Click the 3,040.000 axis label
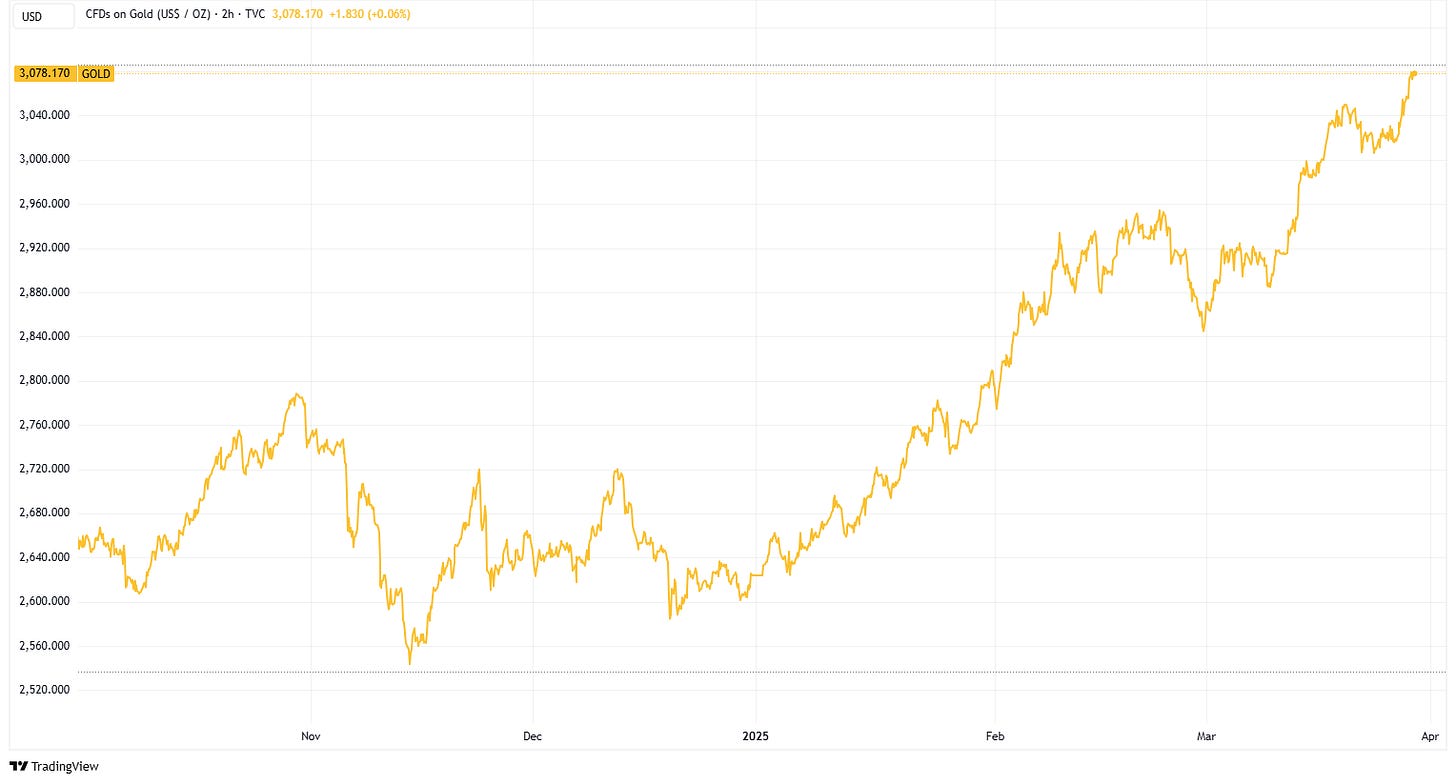Image resolution: width=1456 pixels, height=782 pixels. tap(44, 115)
